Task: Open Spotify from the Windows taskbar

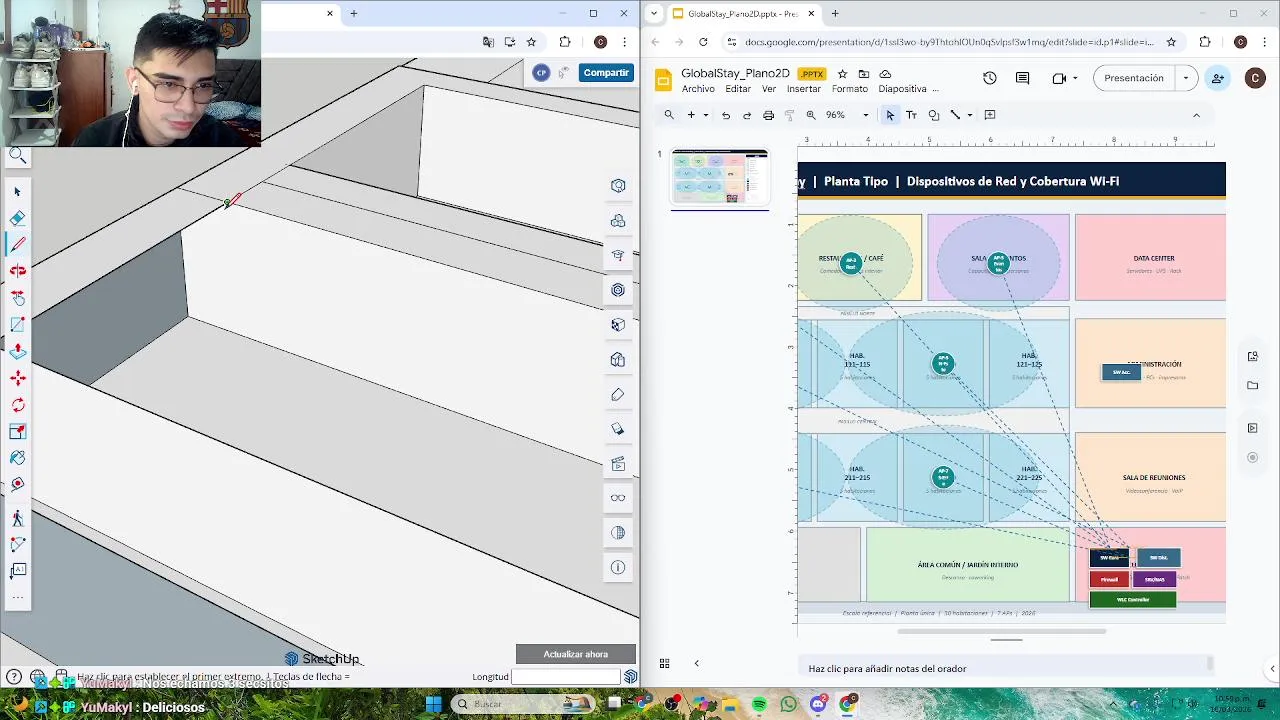Action: pos(759,705)
